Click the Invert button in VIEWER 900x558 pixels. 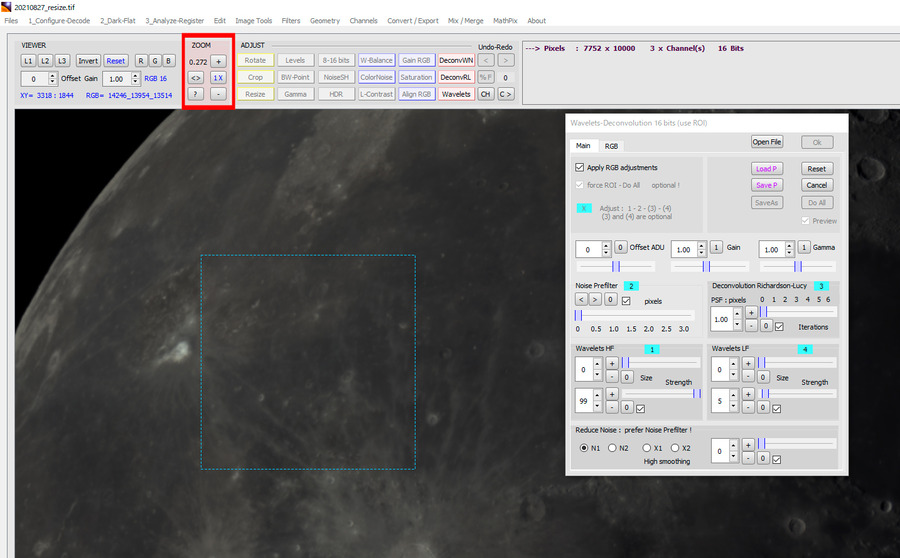pos(88,61)
